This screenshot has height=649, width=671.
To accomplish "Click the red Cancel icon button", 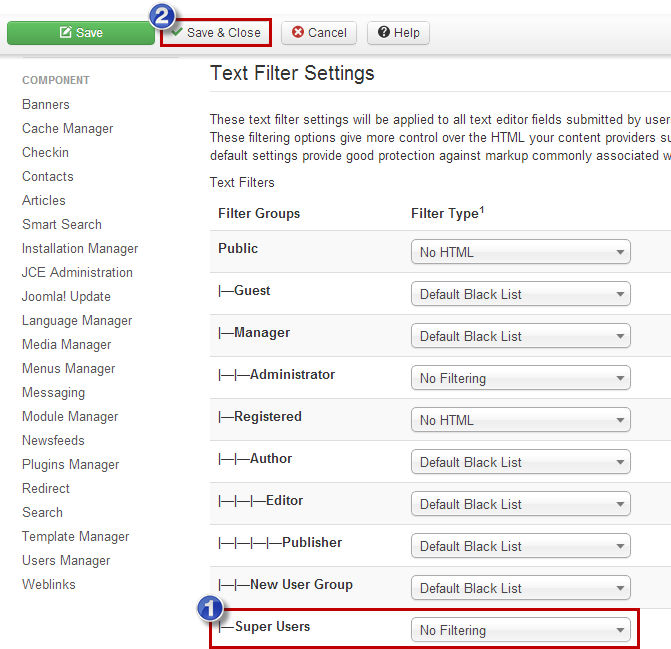I will (319, 33).
